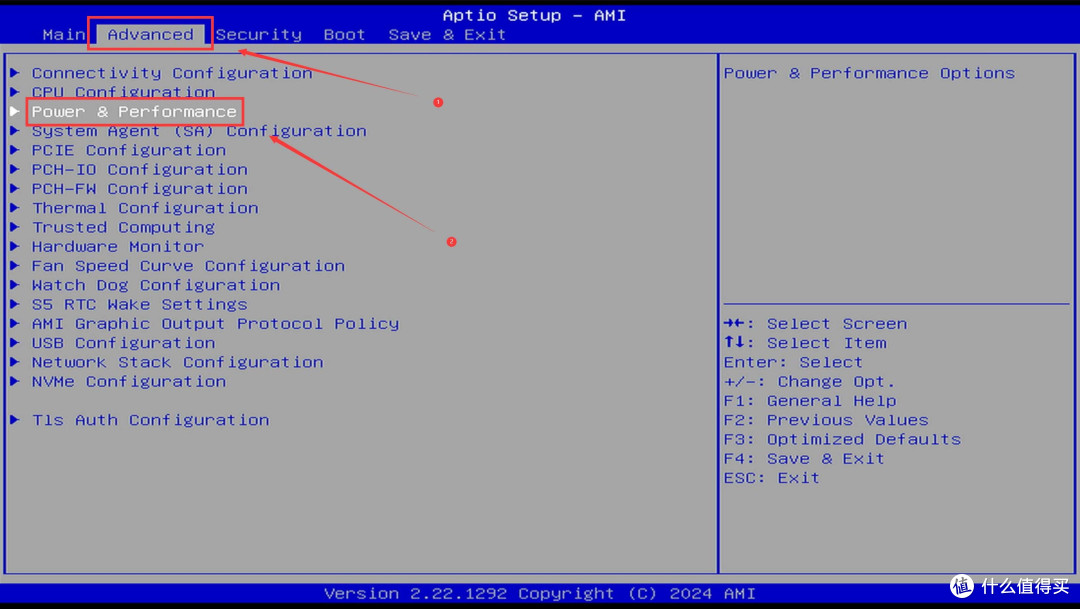Viewport: 1080px width, 609px height.
Task: Open Connectivity Configuration submenu
Action: pos(171,73)
